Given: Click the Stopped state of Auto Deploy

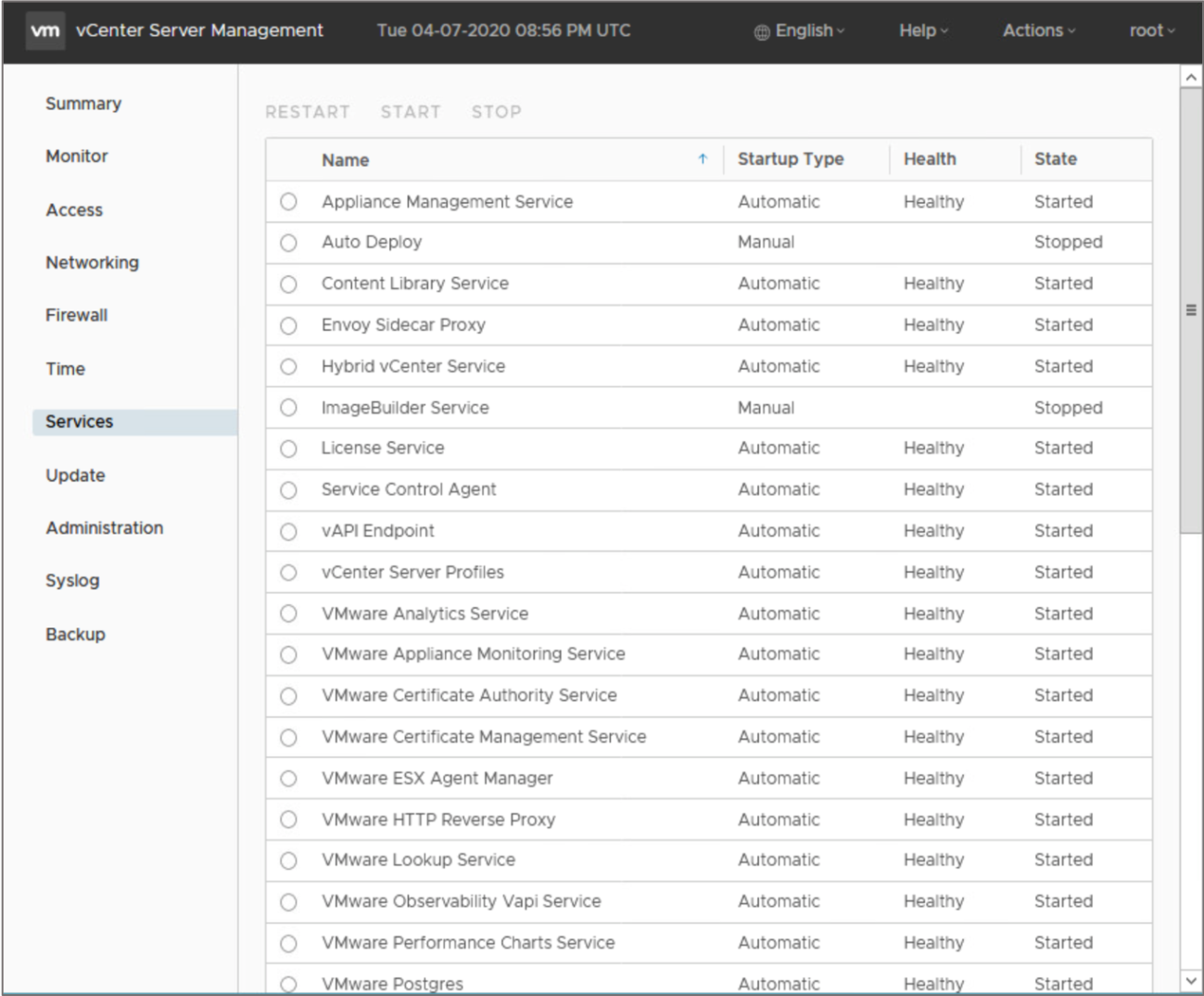Looking at the screenshot, I should pyautogui.click(x=1069, y=242).
